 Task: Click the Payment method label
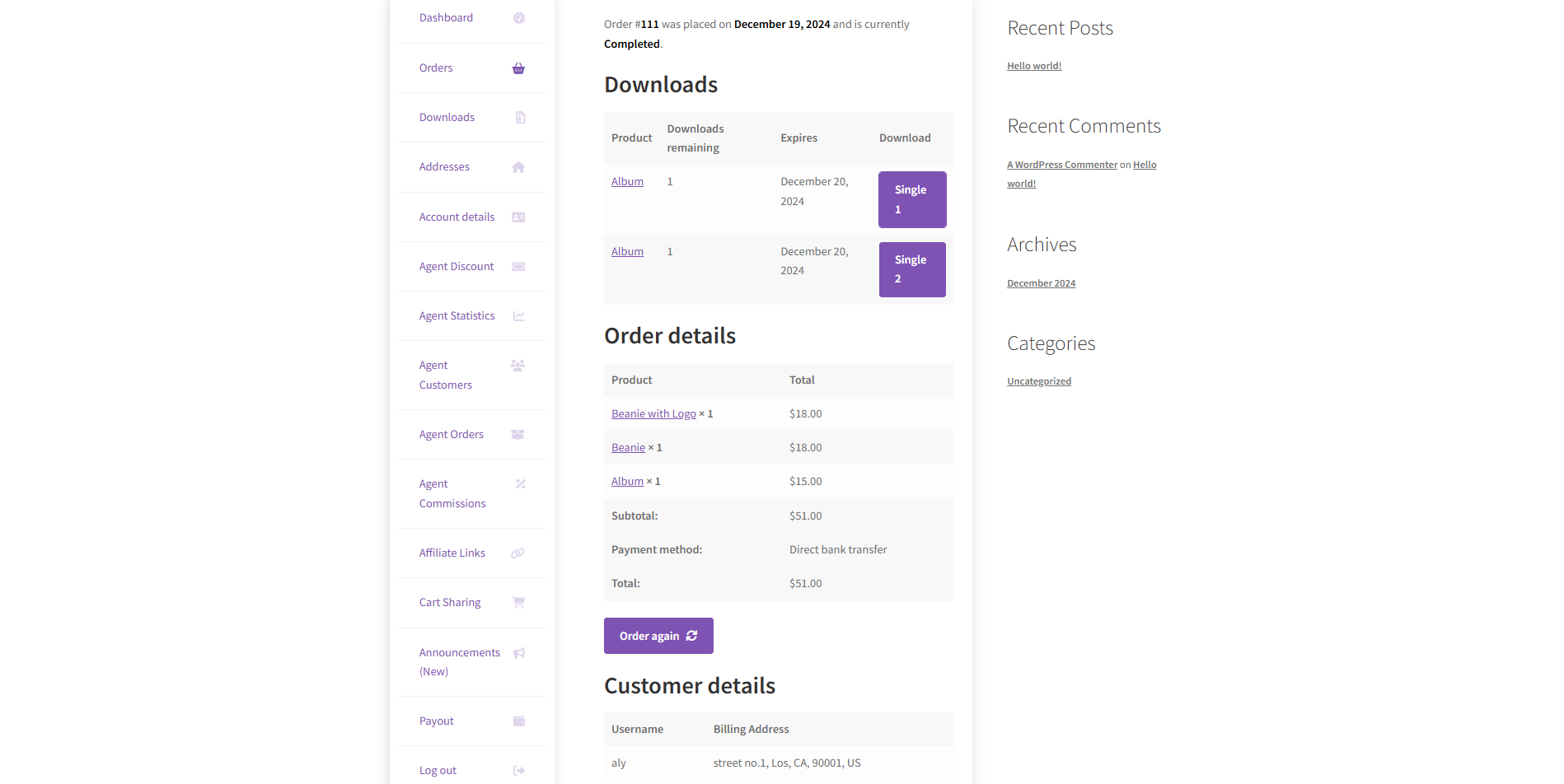[657, 550]
